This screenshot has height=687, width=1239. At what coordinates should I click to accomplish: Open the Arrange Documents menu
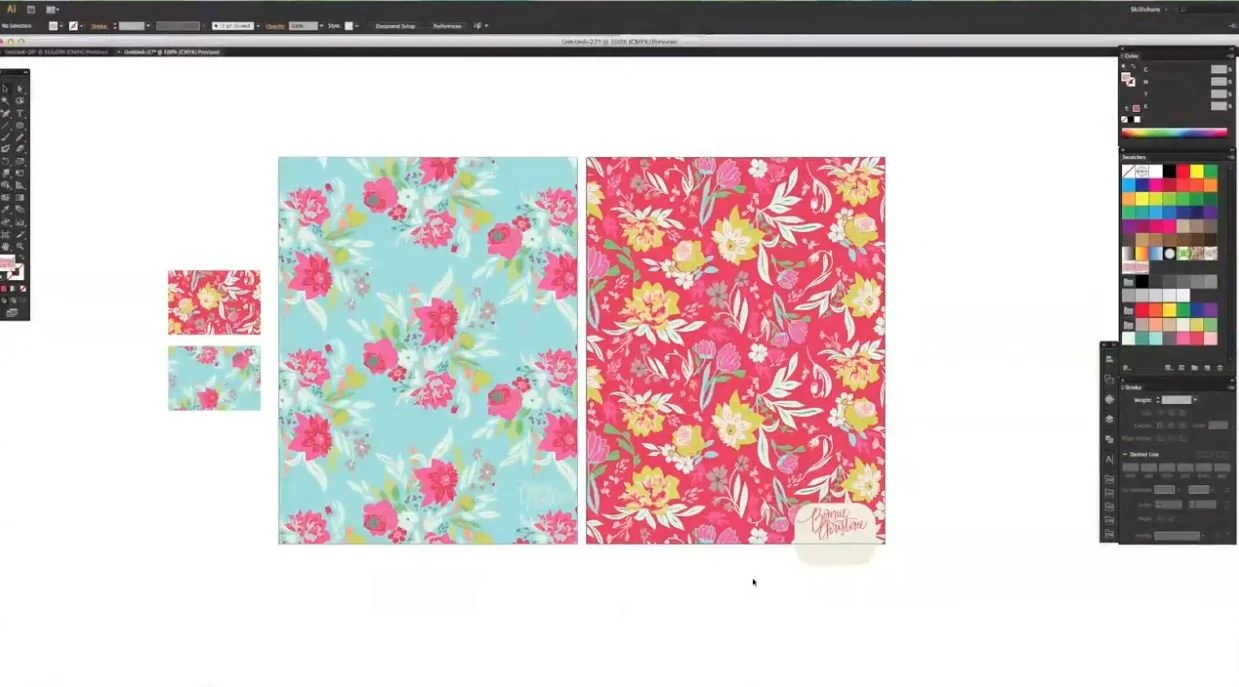pyautogui.click(x=52, y=9)
